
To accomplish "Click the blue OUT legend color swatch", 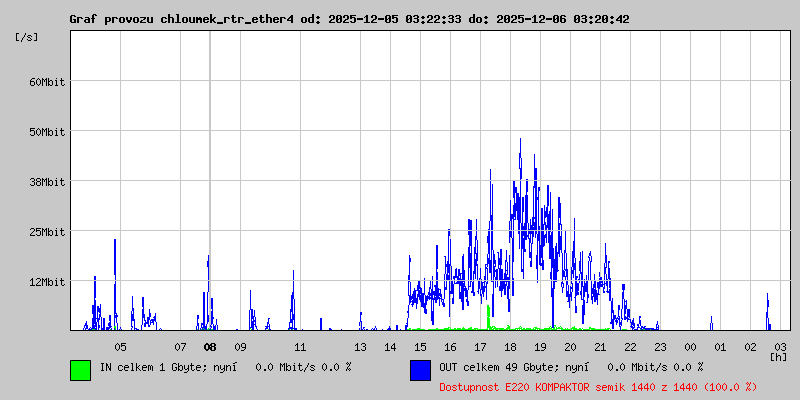I will click(420, 369).
